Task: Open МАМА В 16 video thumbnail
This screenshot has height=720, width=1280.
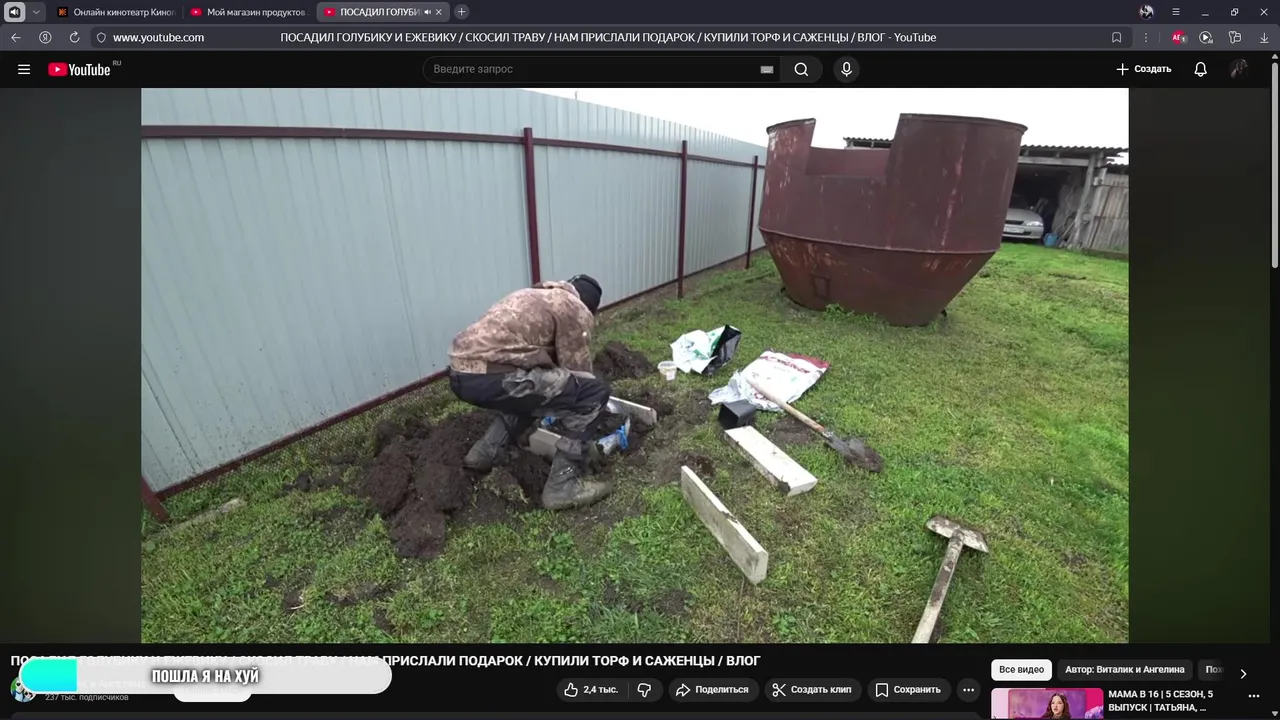Action: coord(1047,704)
